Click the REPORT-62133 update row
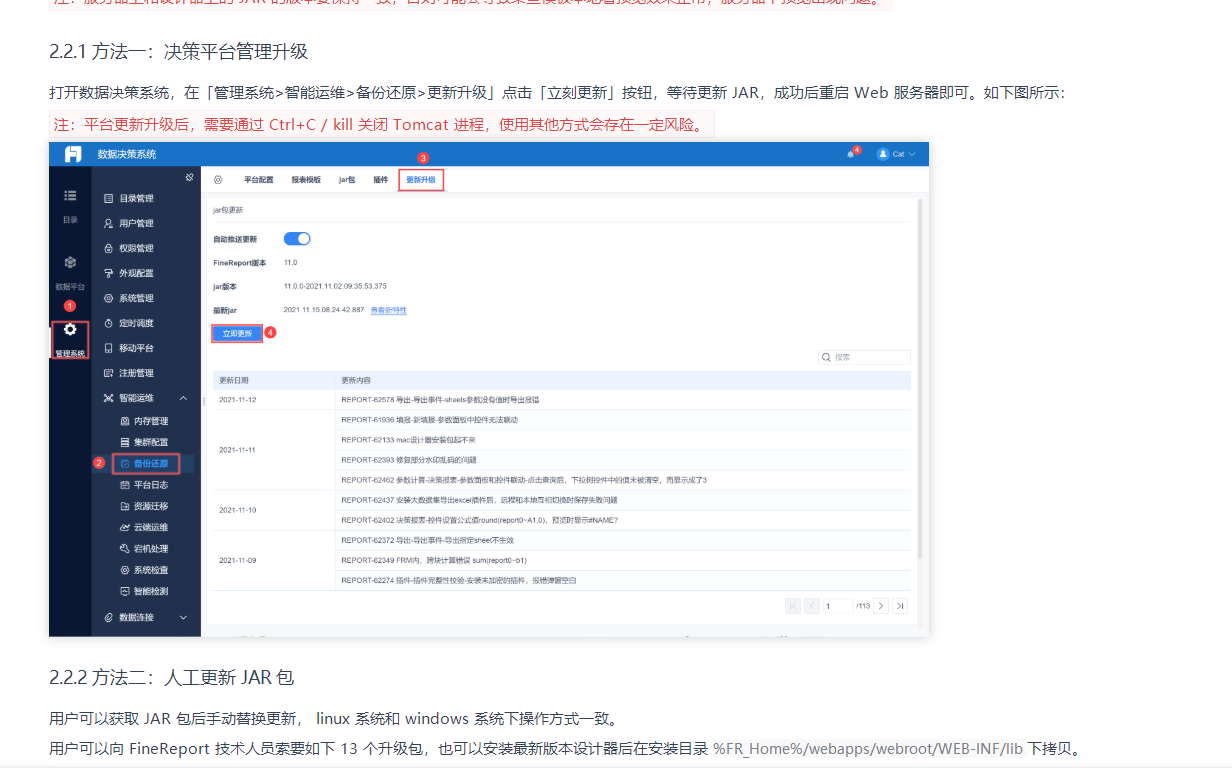This screenshot has width=1232, height=768. click(x=623, y=440)
